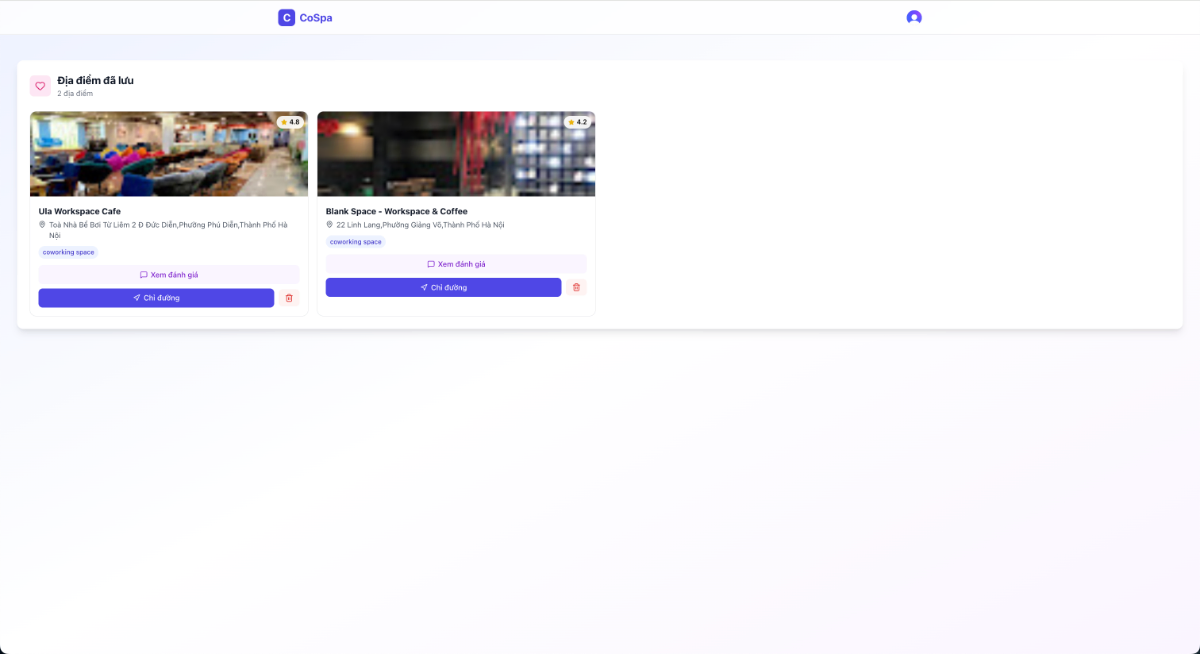Click the Blank Space cover image

tap(456, 154)
